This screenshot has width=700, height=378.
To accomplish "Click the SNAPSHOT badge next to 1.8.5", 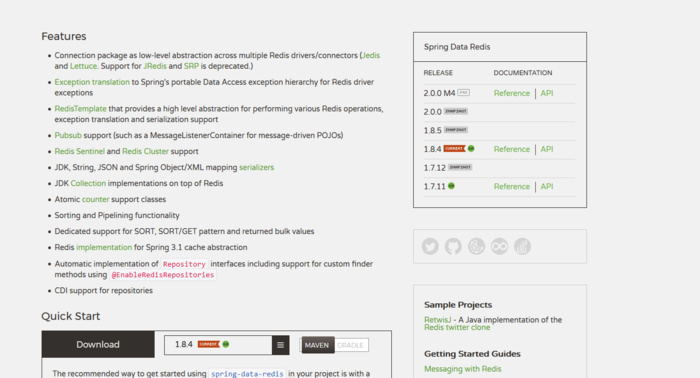I will pos(456,130).
